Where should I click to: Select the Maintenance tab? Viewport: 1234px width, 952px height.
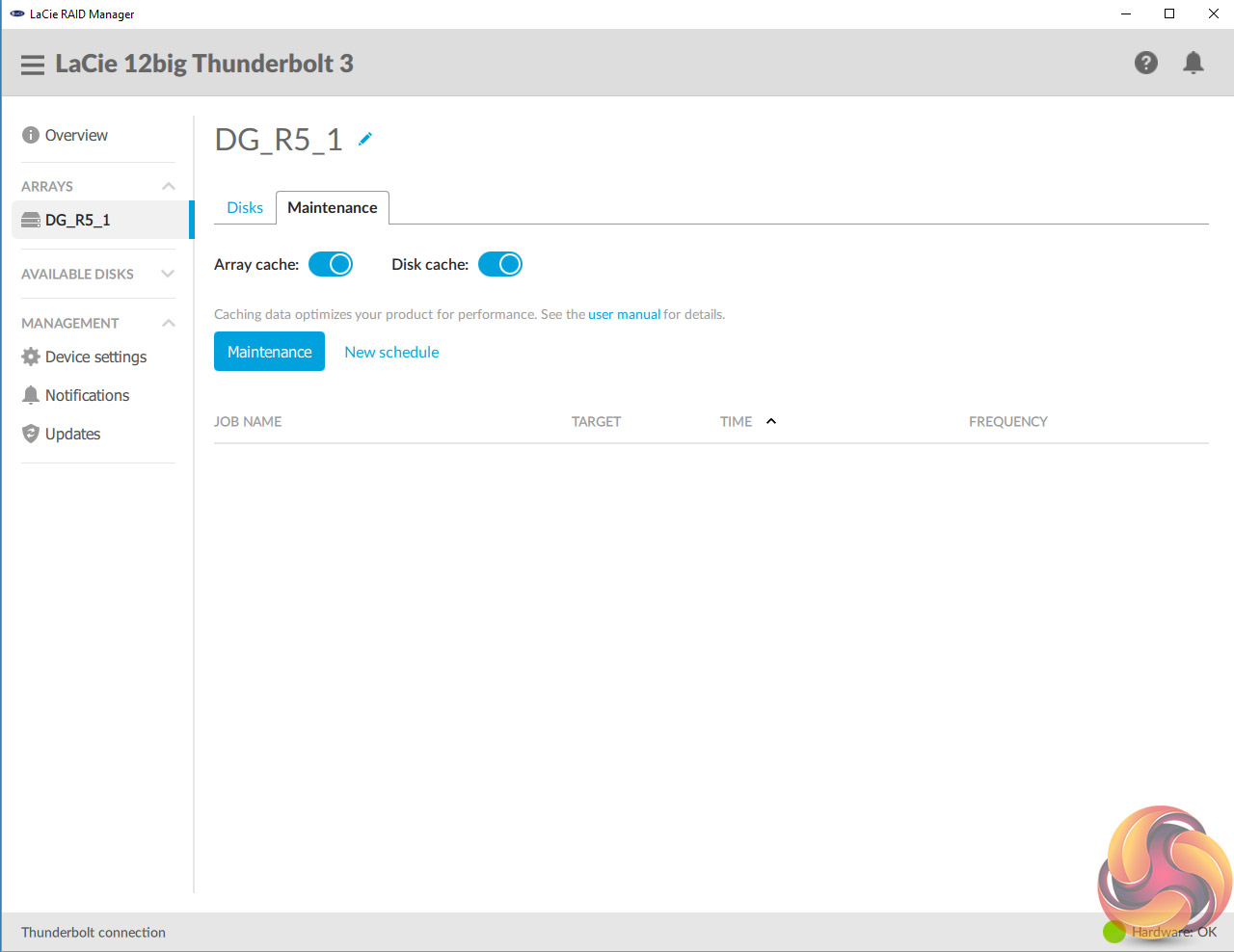pos(333,207)
